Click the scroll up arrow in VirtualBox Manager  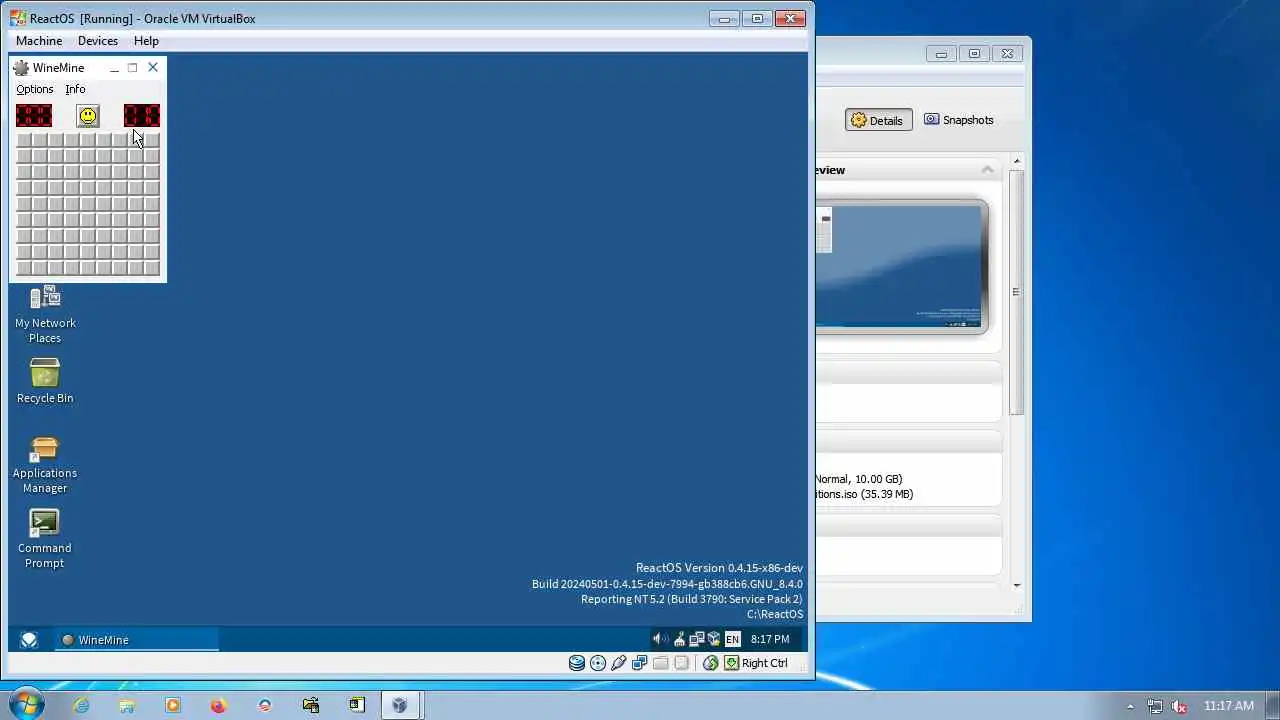pyautogui.click(x=1017, y=161)
